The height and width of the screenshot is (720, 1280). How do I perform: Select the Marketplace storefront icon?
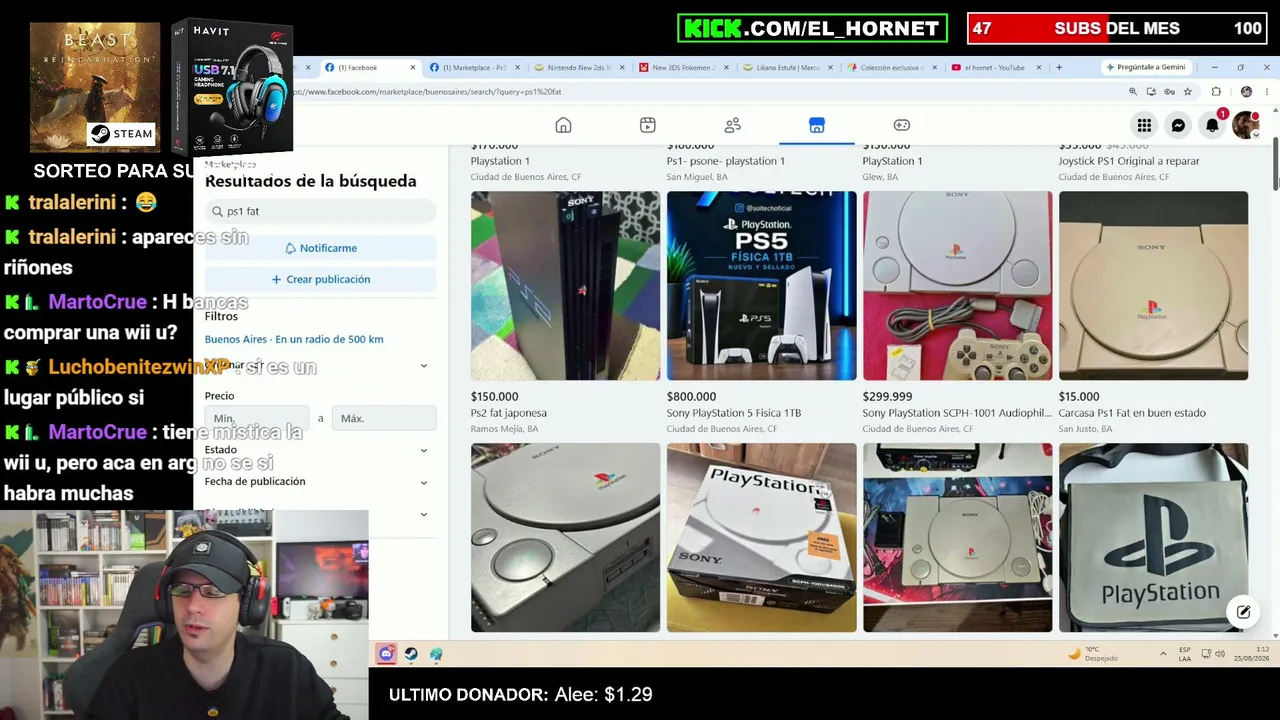coord(817,125)
